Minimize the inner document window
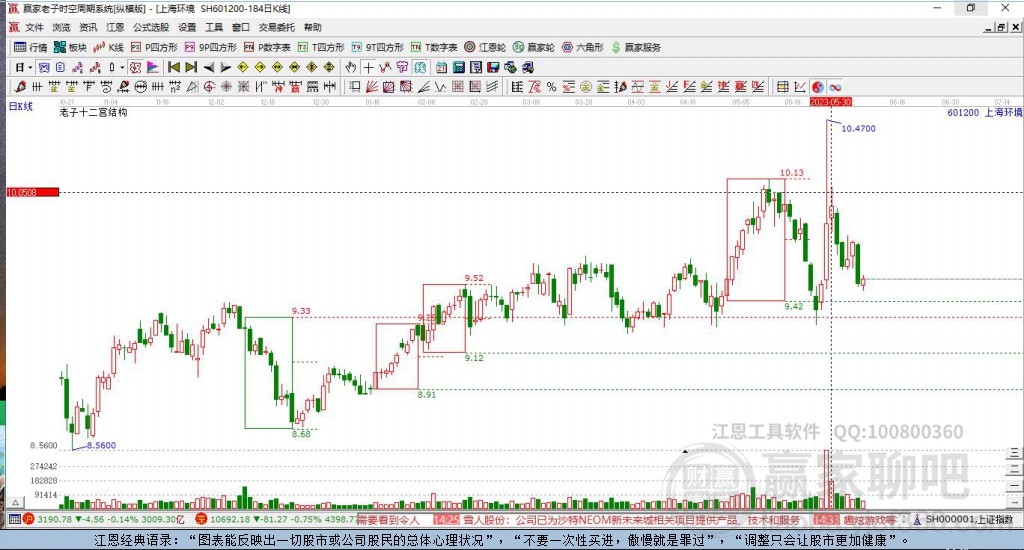 click(989, 27)
